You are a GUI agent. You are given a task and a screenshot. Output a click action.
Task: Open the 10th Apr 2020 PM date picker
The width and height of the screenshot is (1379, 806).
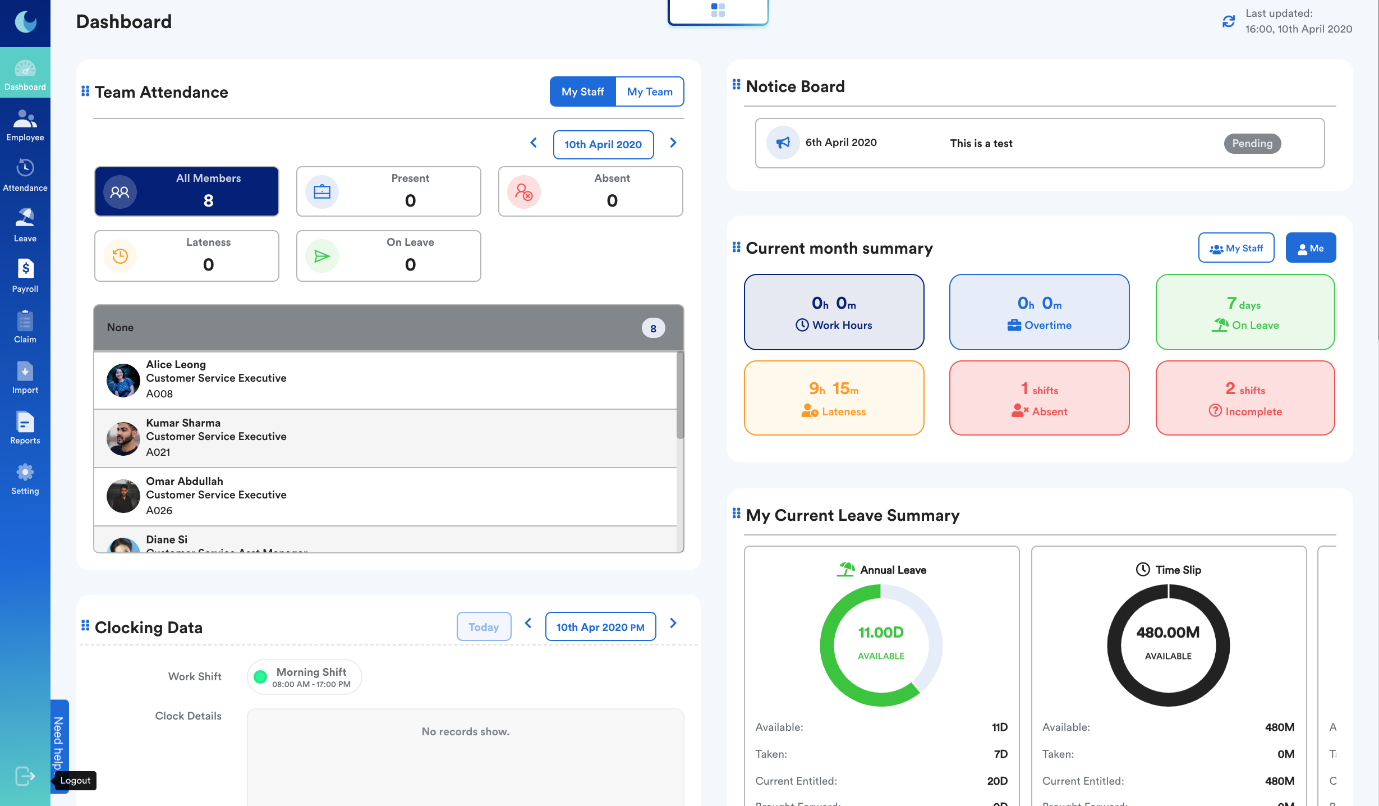pyautogui.click(x=600, y=627)
